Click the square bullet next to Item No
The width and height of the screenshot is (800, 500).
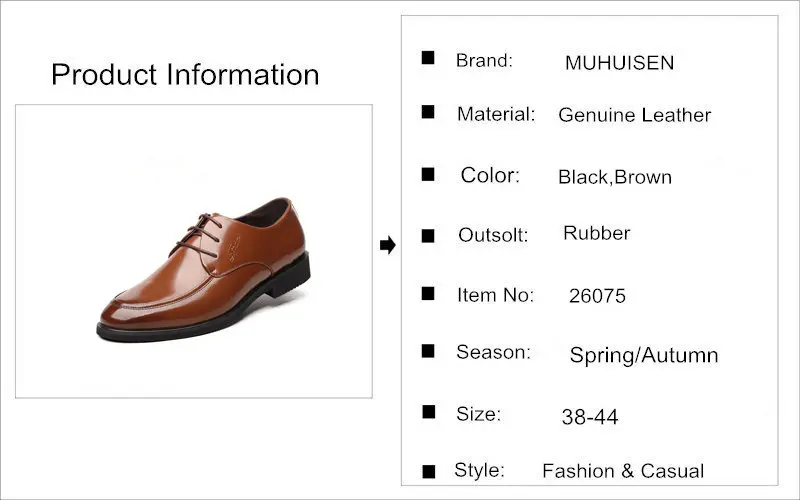(x=428, y=293)
